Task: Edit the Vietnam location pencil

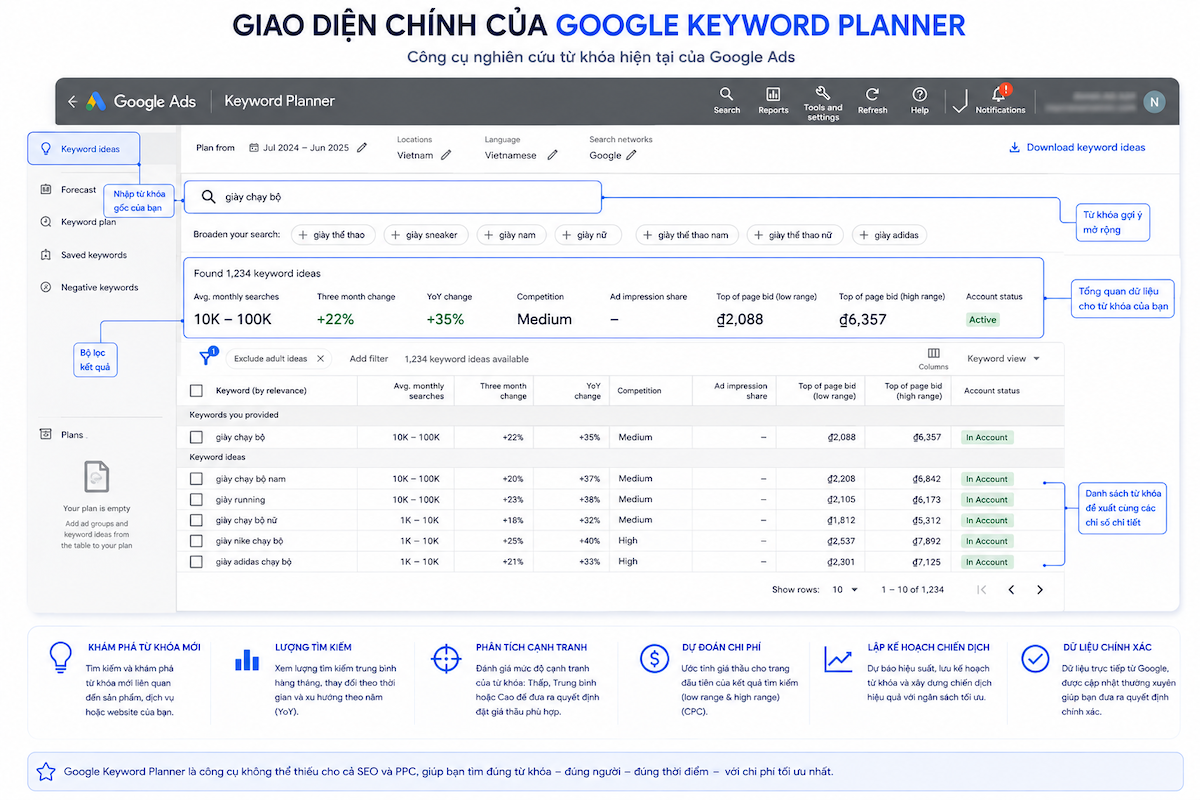Action: pos(446,155)
